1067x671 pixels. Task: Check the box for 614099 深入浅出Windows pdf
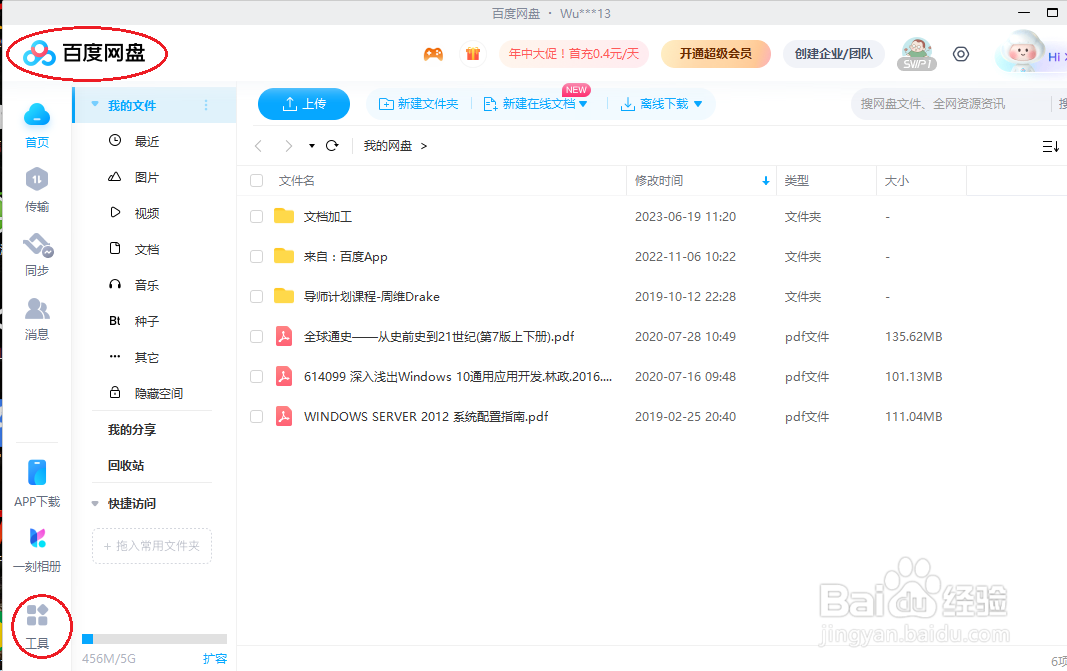click(x=257, y=376)
